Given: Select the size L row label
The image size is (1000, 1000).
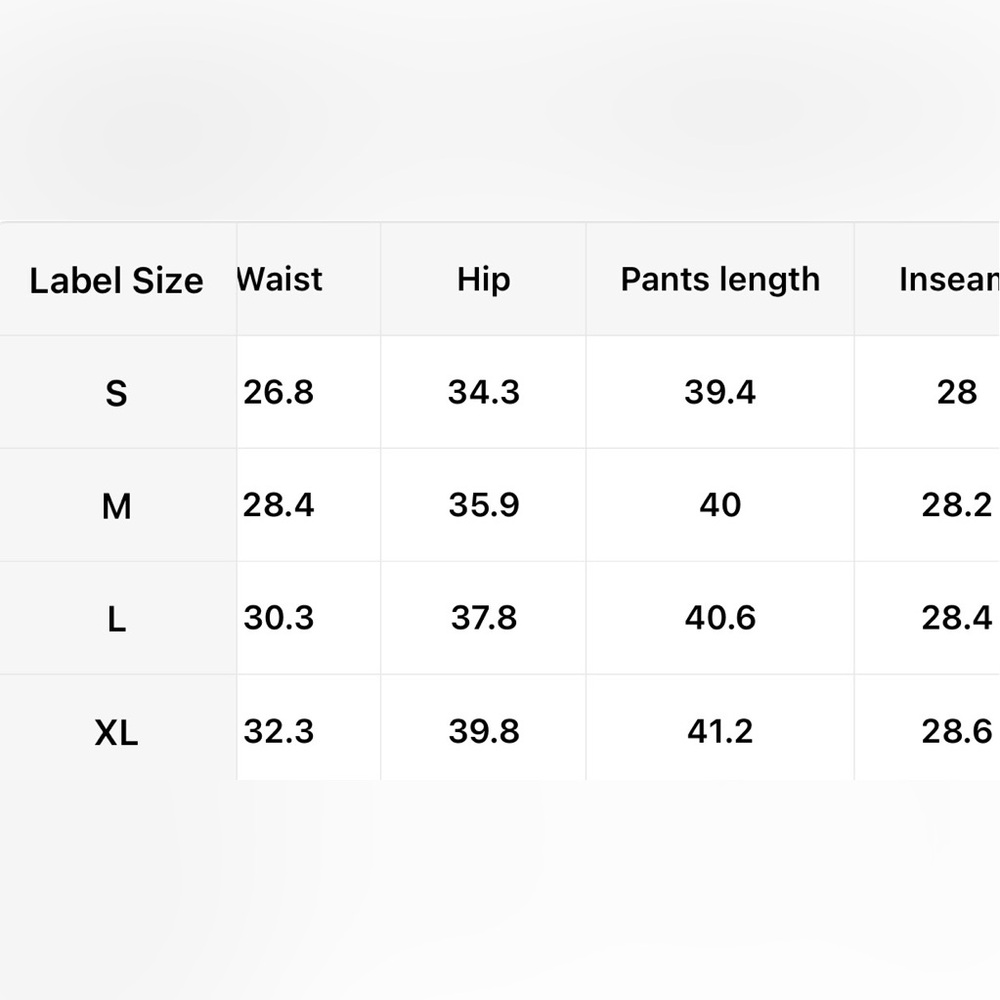Looking at the screenshot, I should (x=116, y=620).
